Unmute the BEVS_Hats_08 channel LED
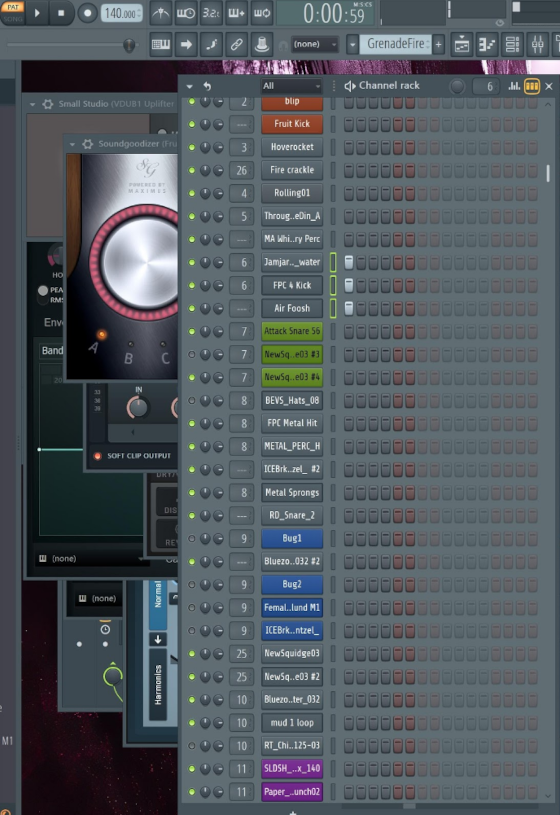Viewport: 560px width, 815px height. (x=192, y=400)
